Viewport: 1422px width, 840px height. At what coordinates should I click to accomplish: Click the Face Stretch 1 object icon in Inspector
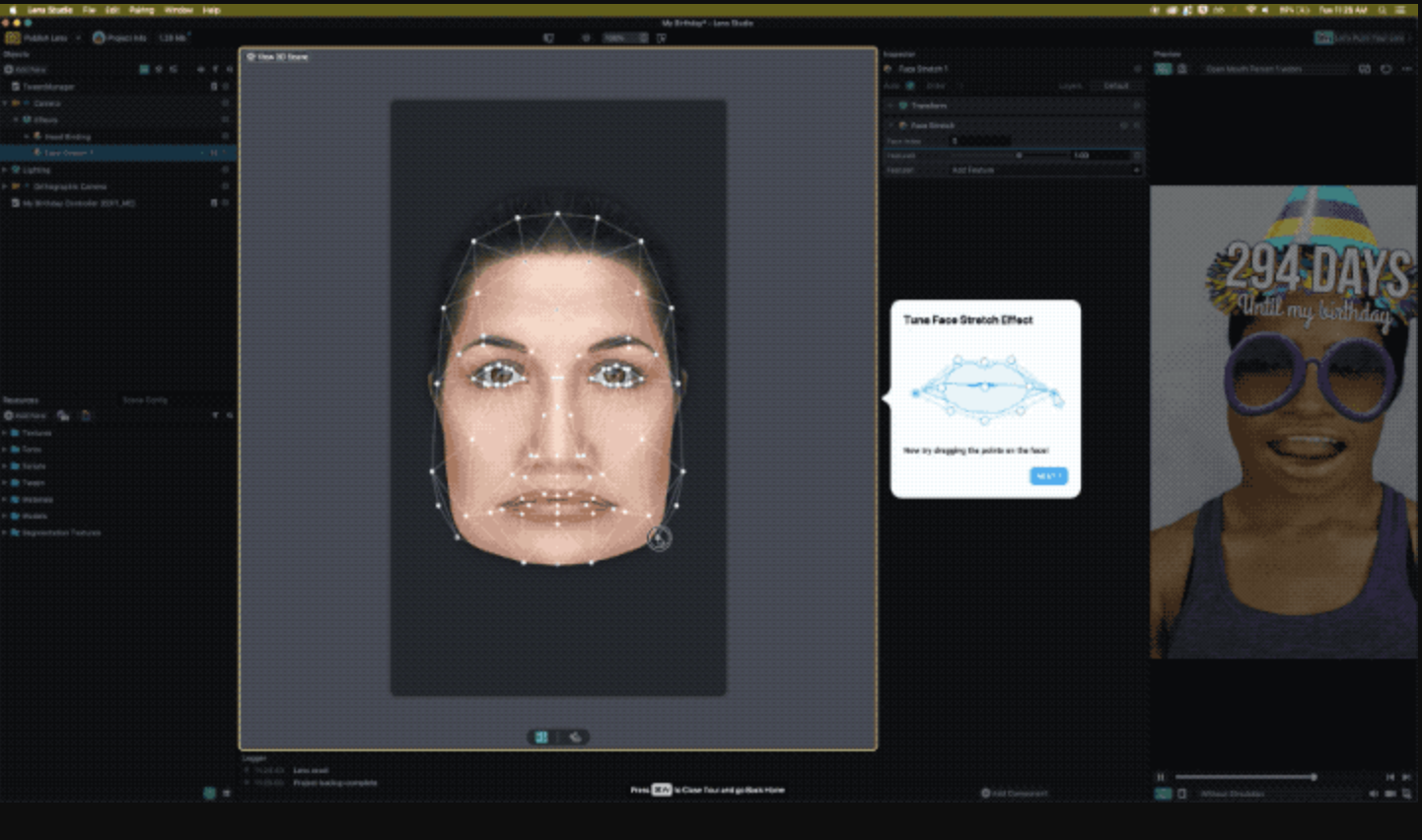(889, 69)
